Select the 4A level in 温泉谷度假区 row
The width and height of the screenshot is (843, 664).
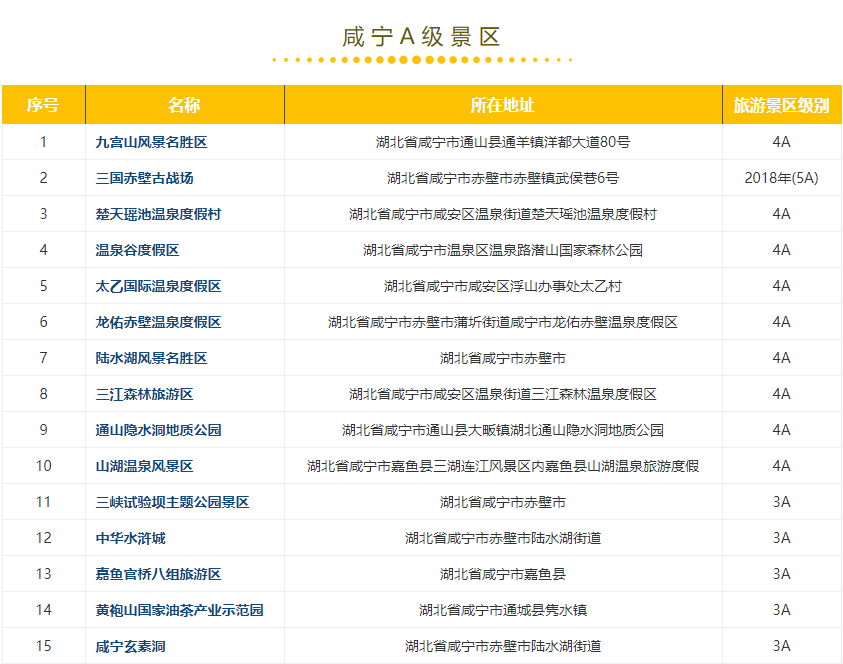pyautogui.click(x=781, y=250)
